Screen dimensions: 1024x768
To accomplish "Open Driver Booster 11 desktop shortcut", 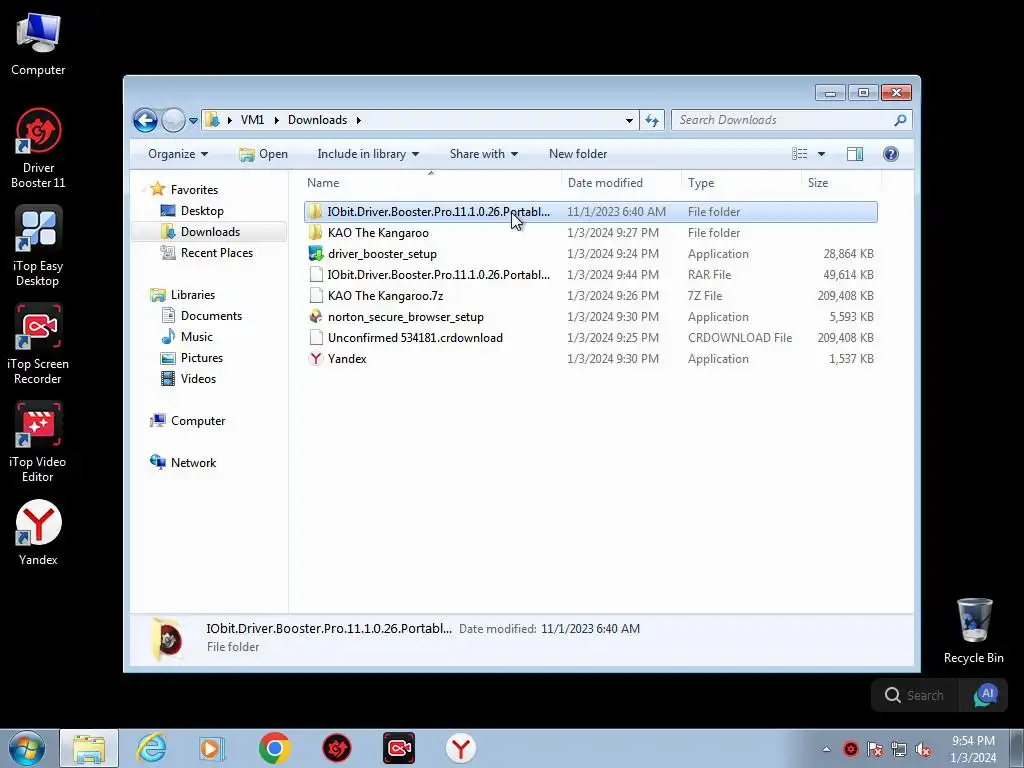I will [x=38, y=148].
